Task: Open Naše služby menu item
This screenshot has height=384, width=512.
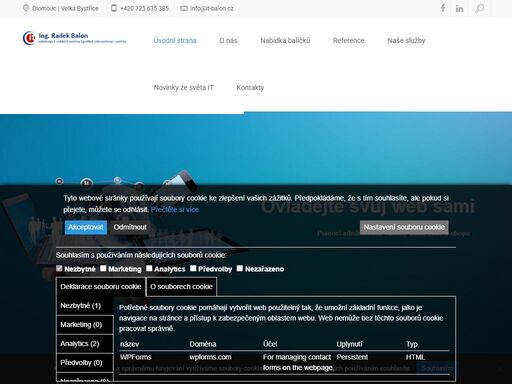Action: point(406,41)
